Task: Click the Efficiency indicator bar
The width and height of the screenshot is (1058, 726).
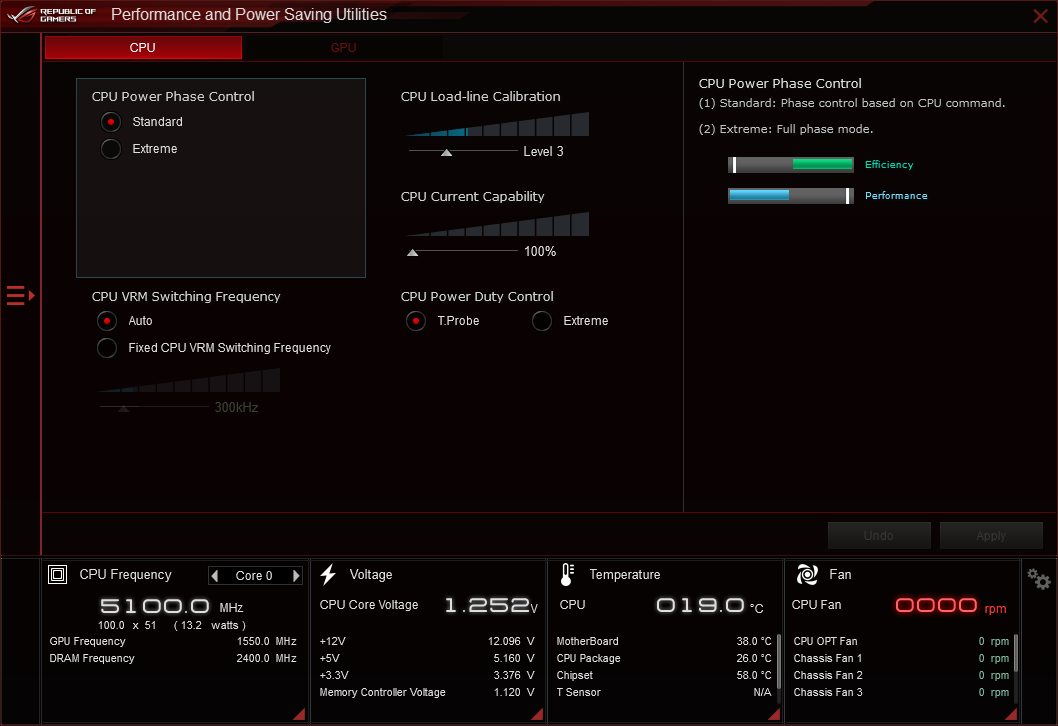Action: (x=791, y=164)
